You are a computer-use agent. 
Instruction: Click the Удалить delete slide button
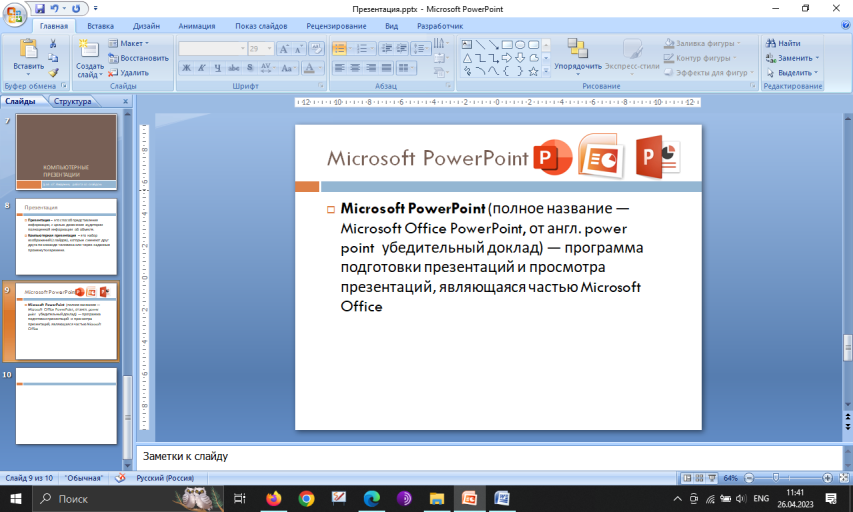(x=128, y=72)
